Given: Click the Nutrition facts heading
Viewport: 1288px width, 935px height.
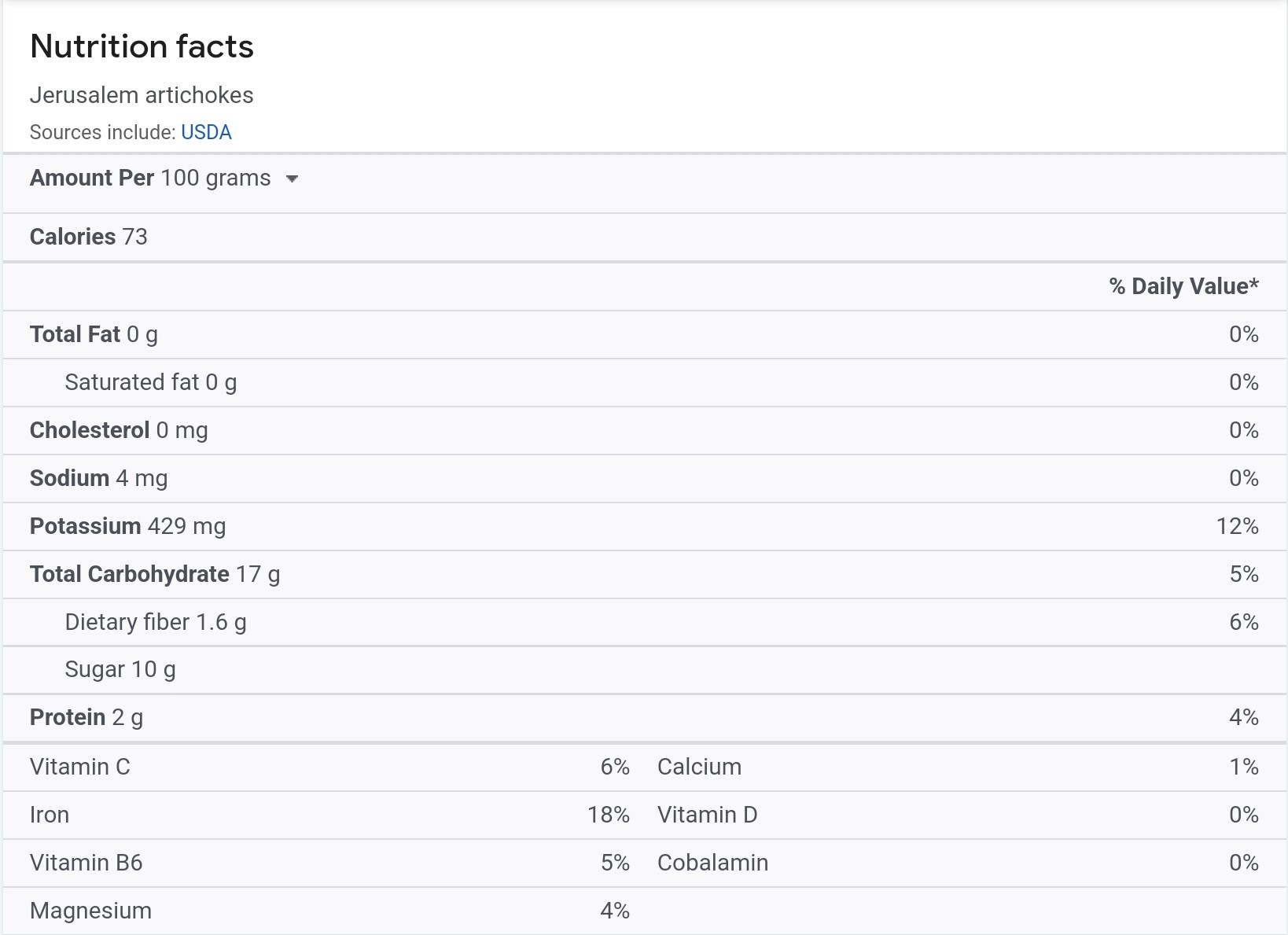Looking at the screenshot, I should (142, 46).
